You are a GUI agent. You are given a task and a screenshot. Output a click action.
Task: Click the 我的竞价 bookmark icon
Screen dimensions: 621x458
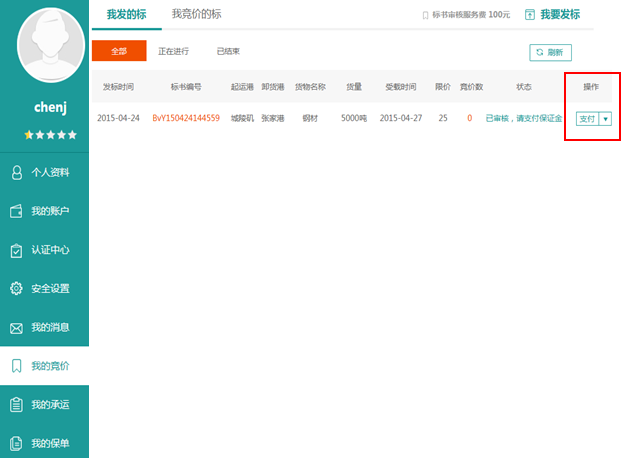(x=16, y=366)
